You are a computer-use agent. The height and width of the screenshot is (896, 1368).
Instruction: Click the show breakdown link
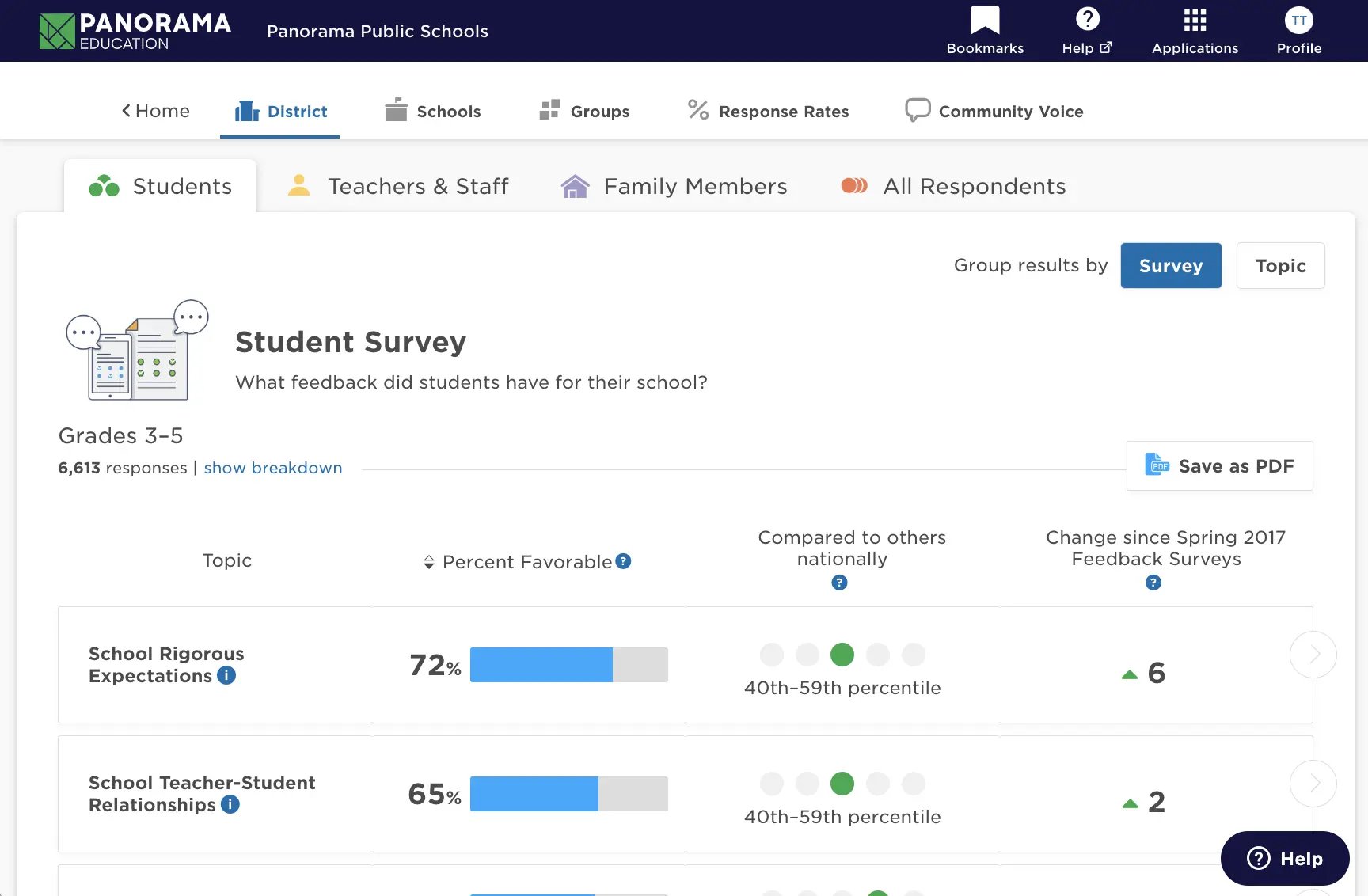point(273,468)
